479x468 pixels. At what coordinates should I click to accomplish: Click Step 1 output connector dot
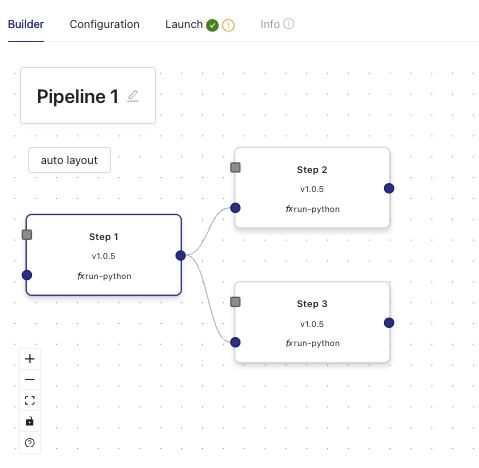181,256
